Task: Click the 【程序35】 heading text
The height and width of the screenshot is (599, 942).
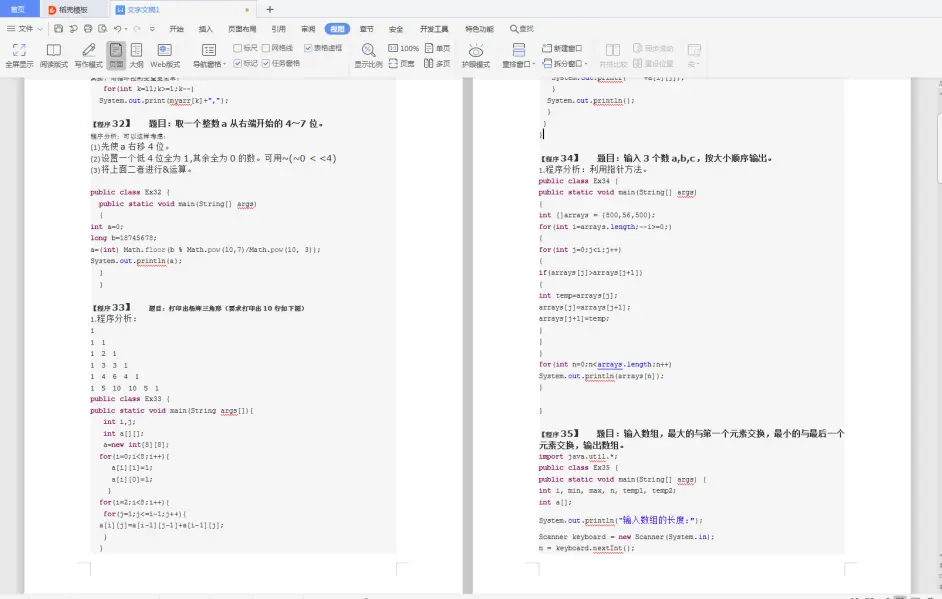Action: 559,433
